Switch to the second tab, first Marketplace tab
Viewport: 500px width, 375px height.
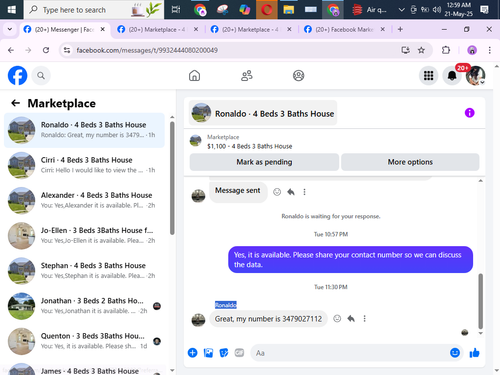tap(157, 30)
